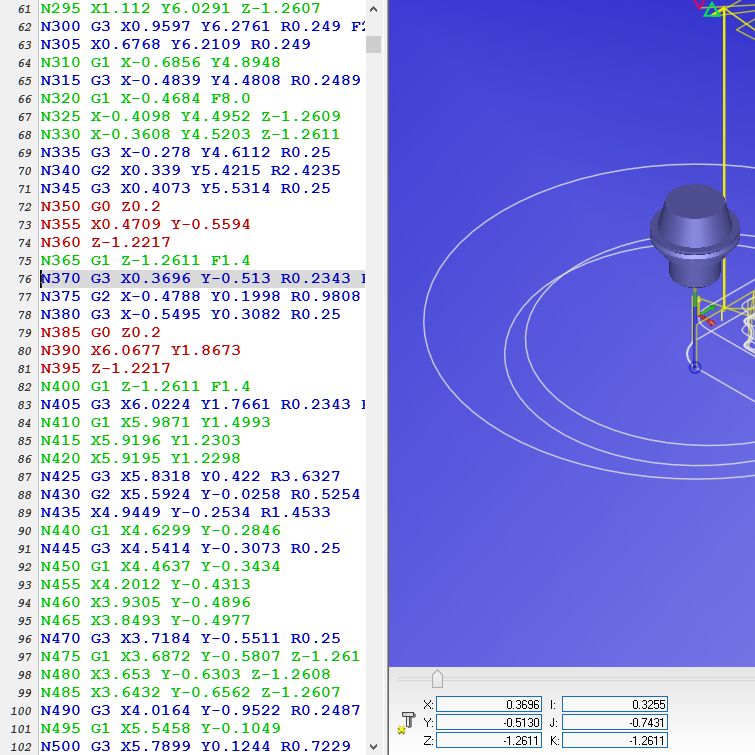The image size is (755, 755).
Task: Select code line N400 G1 Z-1.2611 F1.4
Action: click(x=145, y=386)
